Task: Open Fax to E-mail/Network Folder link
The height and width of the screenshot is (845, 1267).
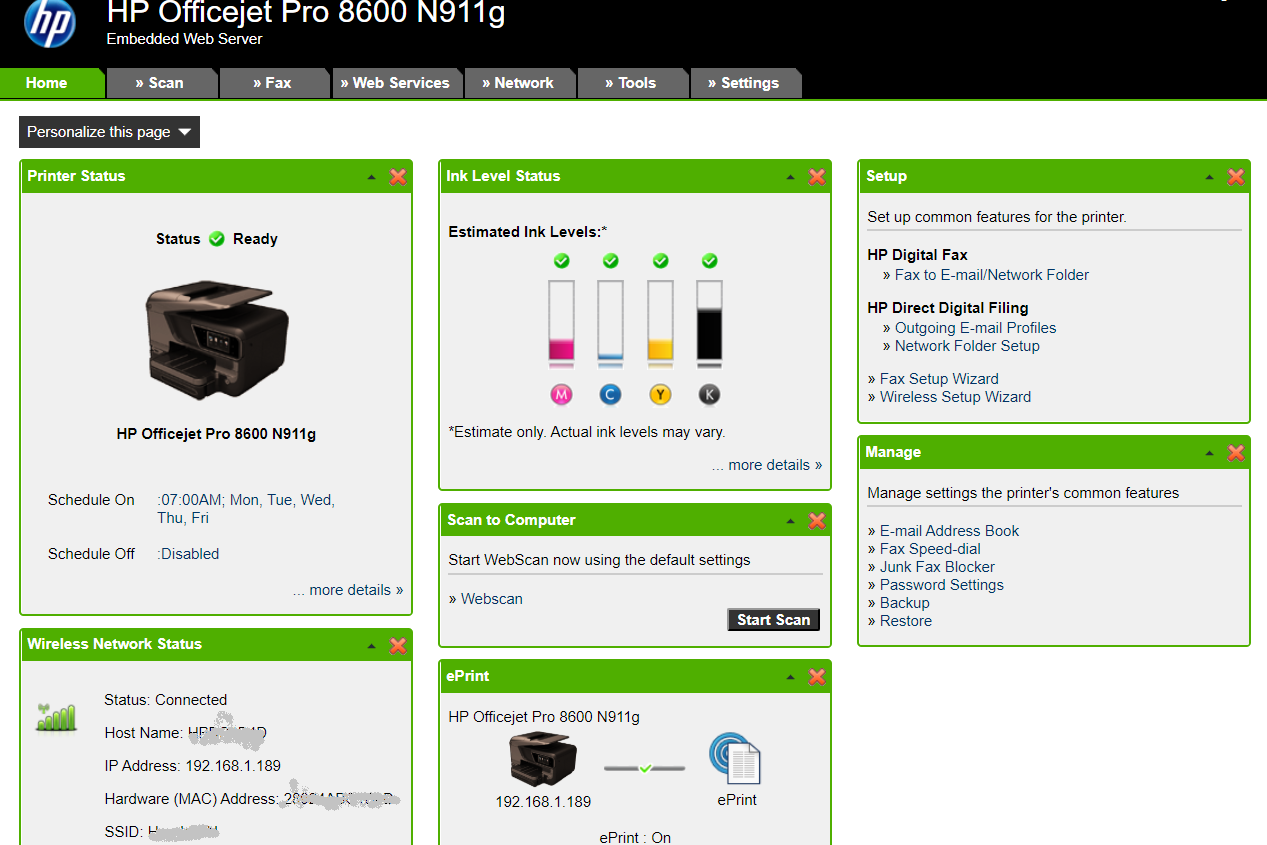Action: pyautogui.click(x=992, y=275)
